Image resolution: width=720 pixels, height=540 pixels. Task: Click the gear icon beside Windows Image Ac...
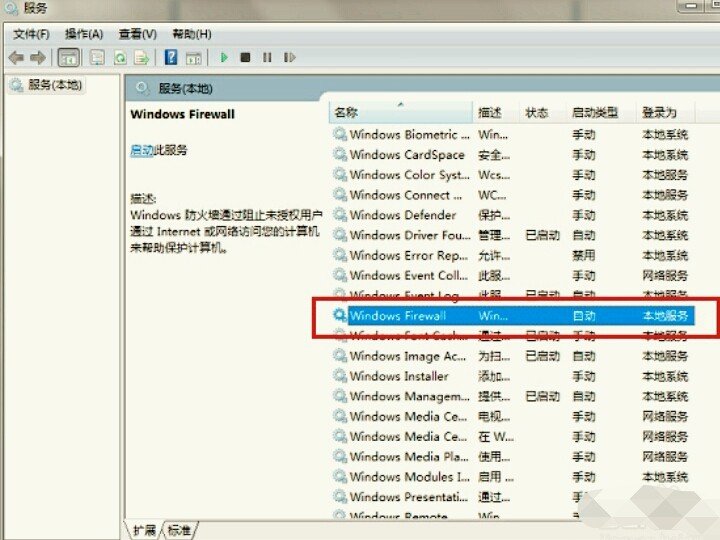(340, 356)
